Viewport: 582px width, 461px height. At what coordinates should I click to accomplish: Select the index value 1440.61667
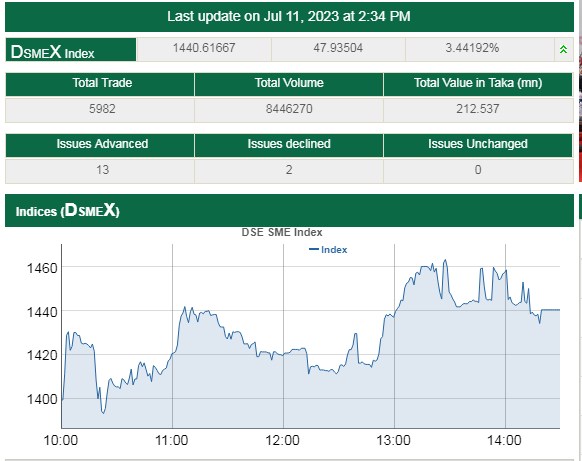(x=204, y=48)
